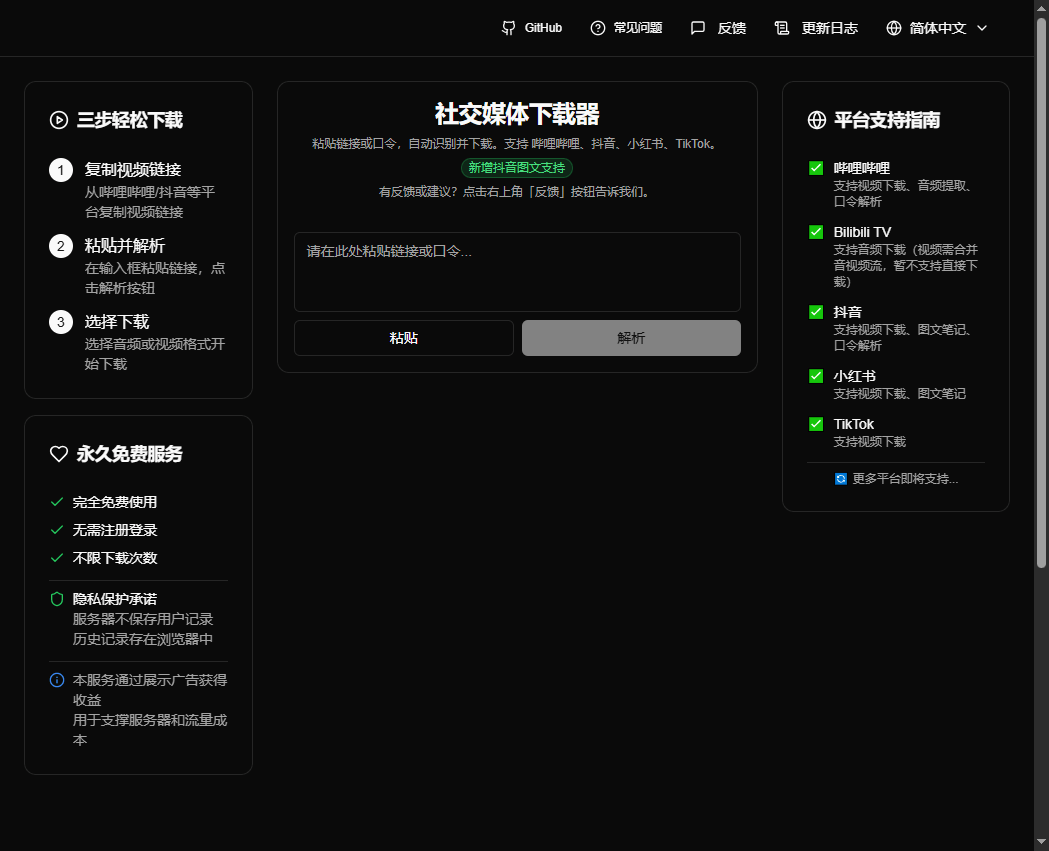
Task: Click the globe icon beside 平台支持指南
Action: (816, 120)
